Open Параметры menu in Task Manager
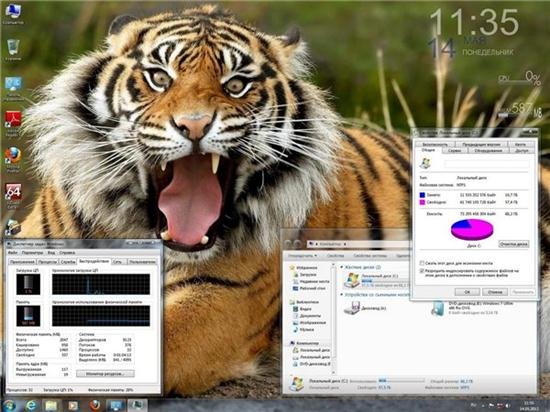This screenshot has height=412, width=550. (32, 252)
